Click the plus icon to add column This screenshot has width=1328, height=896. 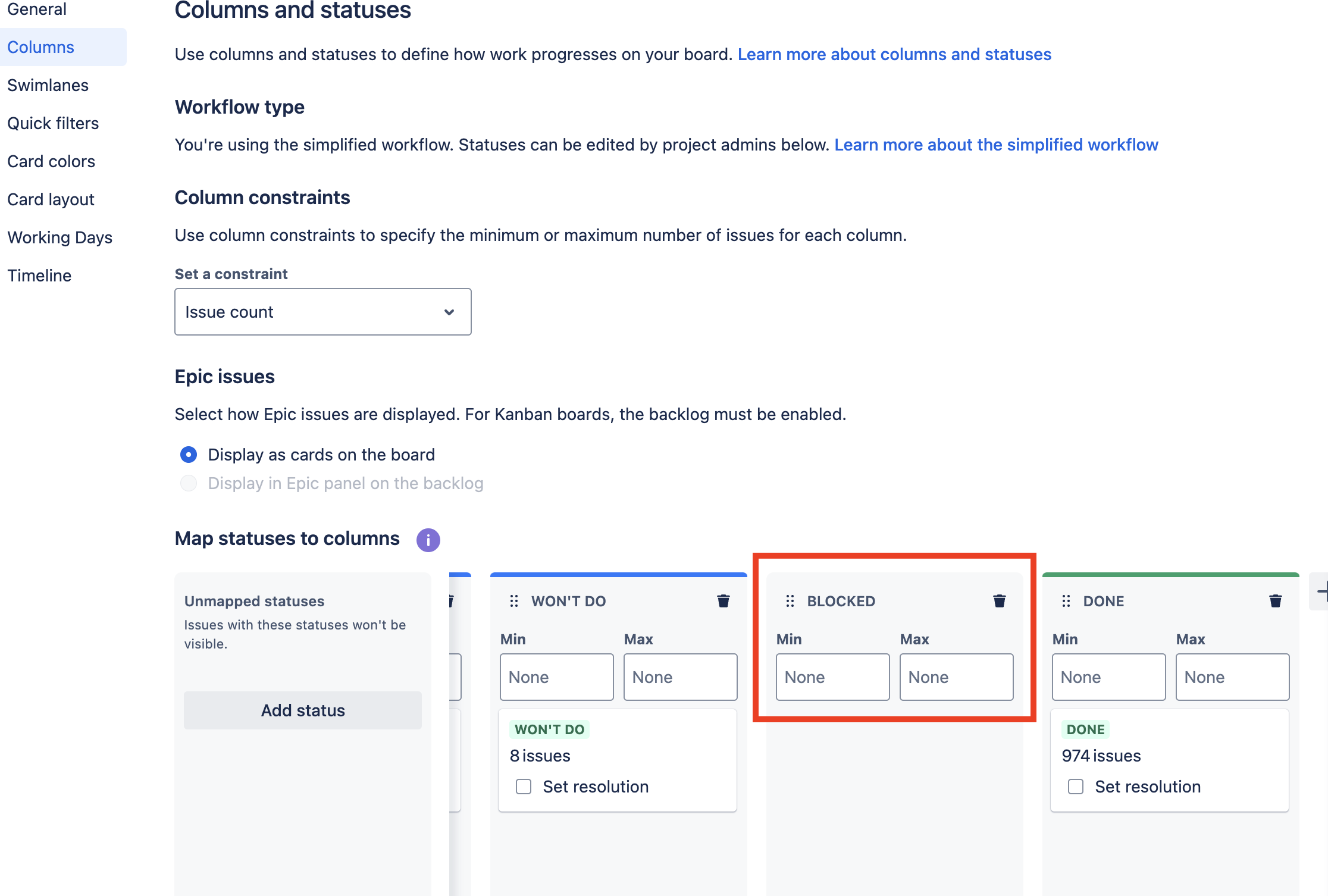[x=1322, y=591]
